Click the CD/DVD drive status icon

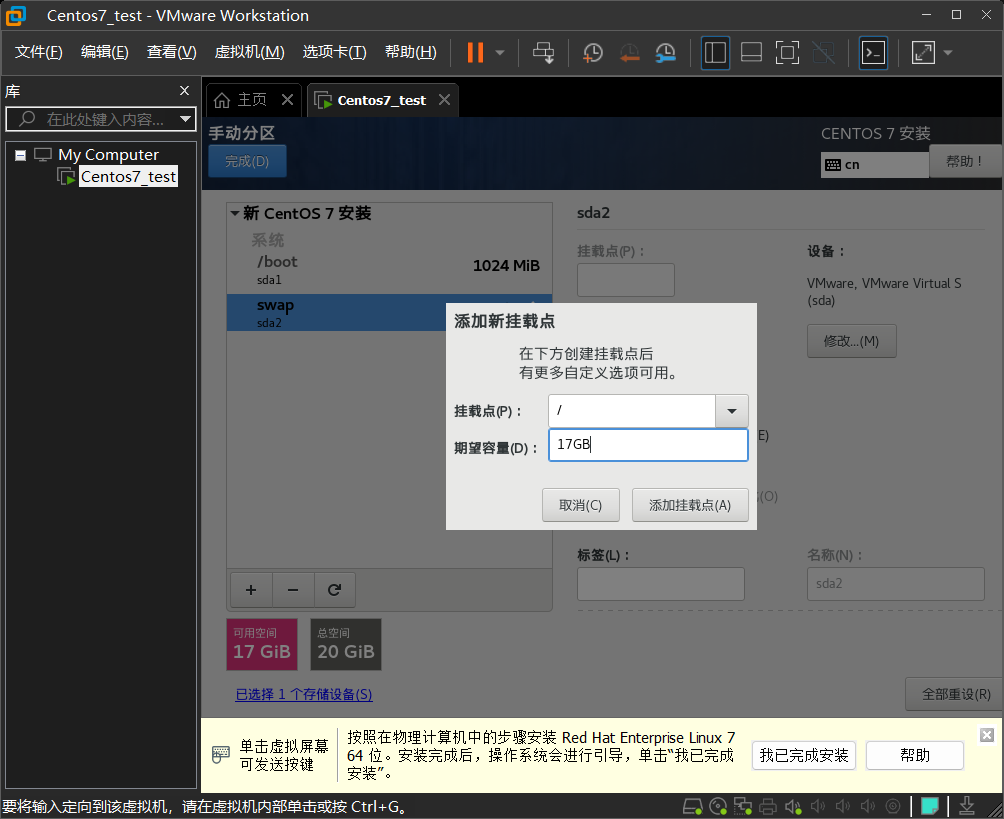coord(718,807)
